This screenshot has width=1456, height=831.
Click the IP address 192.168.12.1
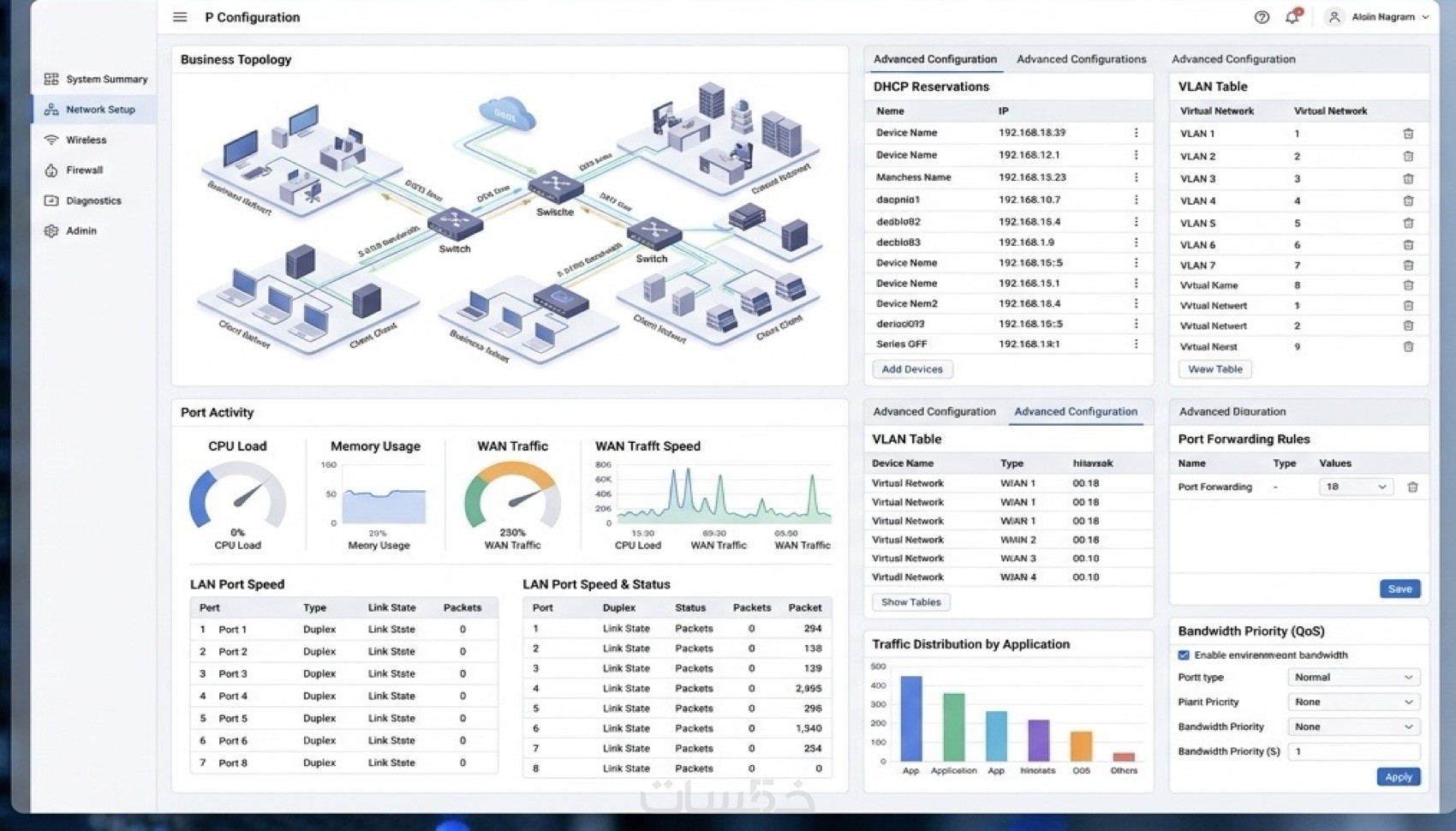(x=1029, y=155)
